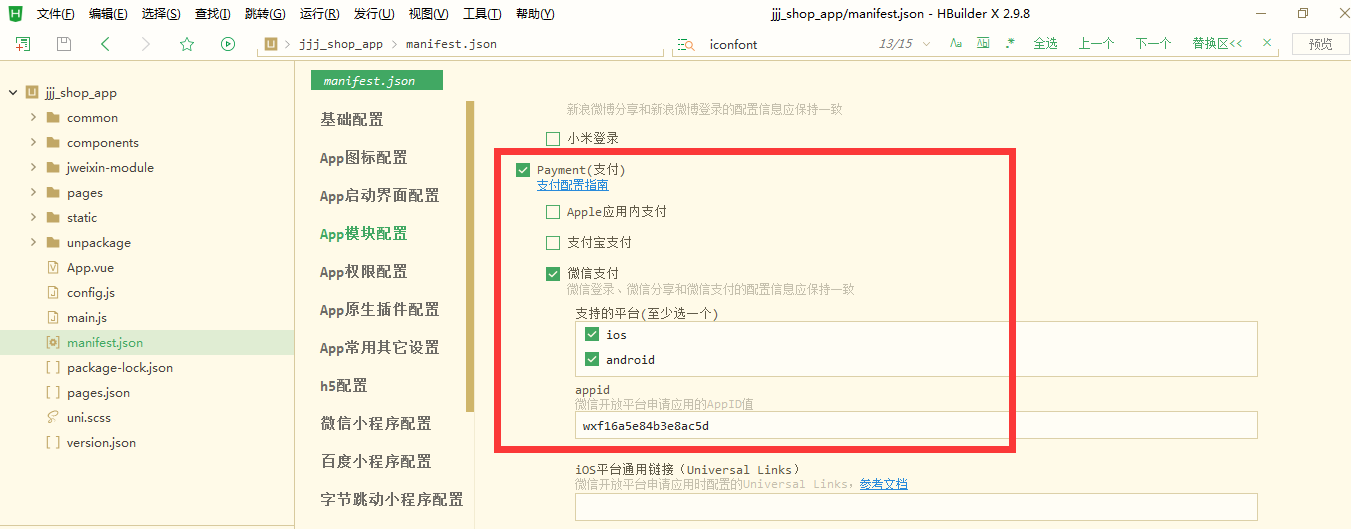
Task: Enable the 小米登录 checkbox
Action: (x=553, y=139)
